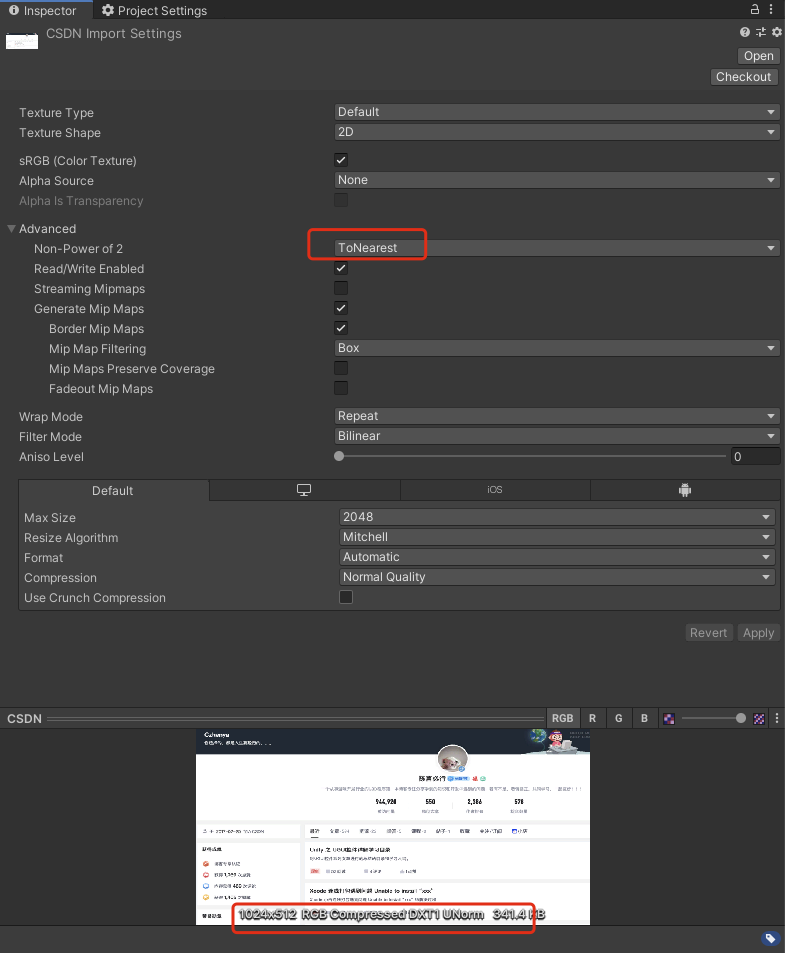Show the RGB channel preview
This screenshot has width=785, height=953.
click(x=562, y=718)
